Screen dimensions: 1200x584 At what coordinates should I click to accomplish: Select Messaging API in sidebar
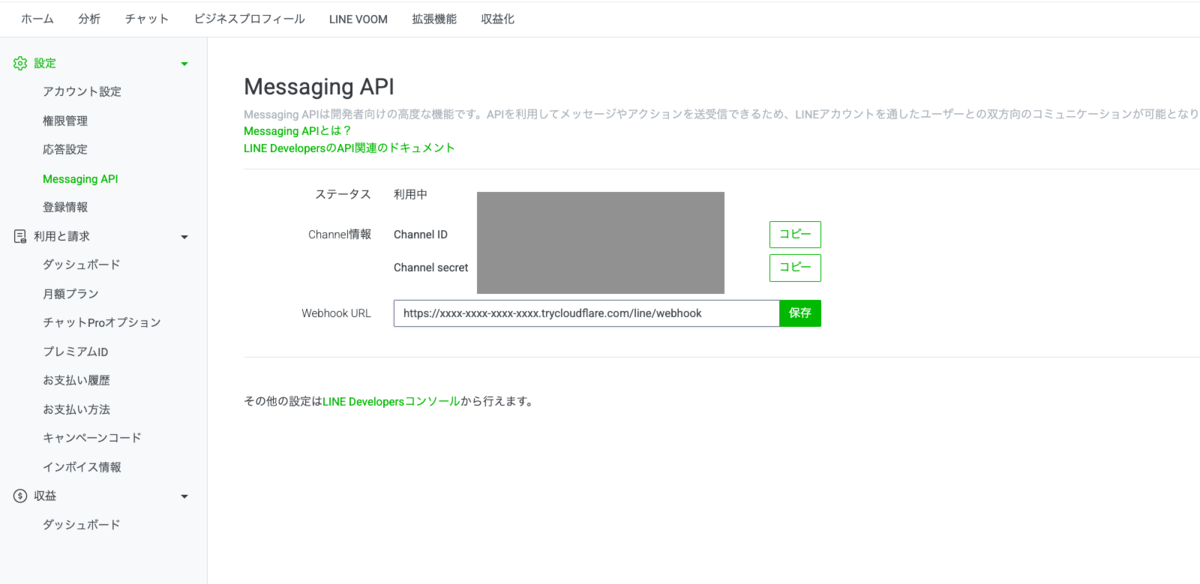[x=80, y=179]
